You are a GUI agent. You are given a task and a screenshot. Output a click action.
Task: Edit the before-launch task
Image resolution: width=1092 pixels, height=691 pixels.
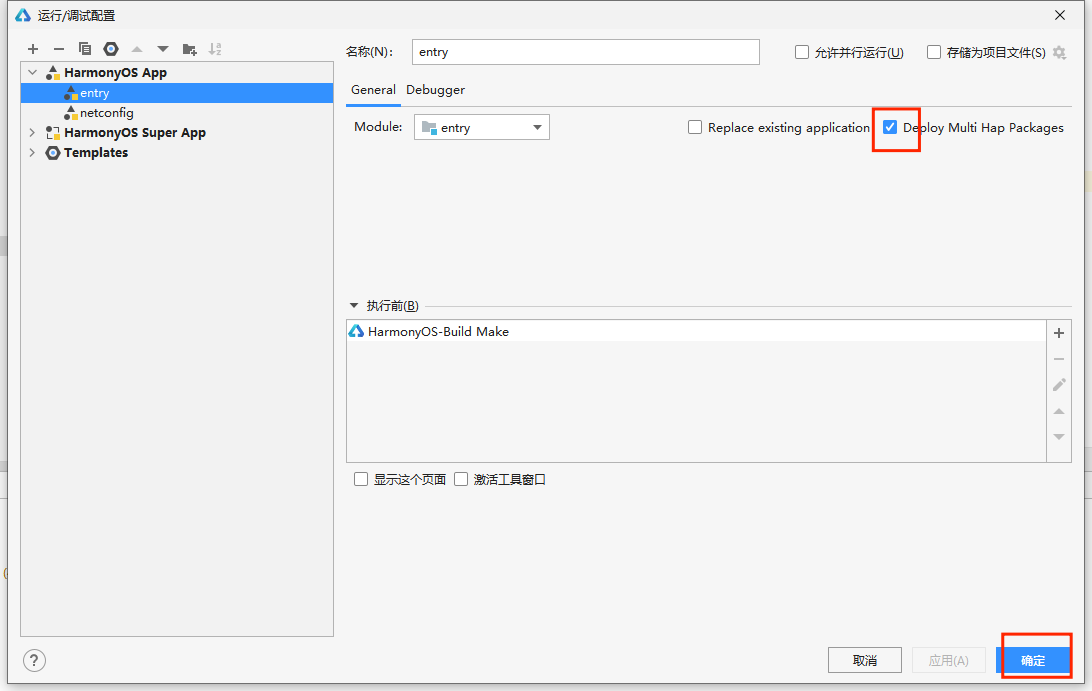coord(1059,385)
